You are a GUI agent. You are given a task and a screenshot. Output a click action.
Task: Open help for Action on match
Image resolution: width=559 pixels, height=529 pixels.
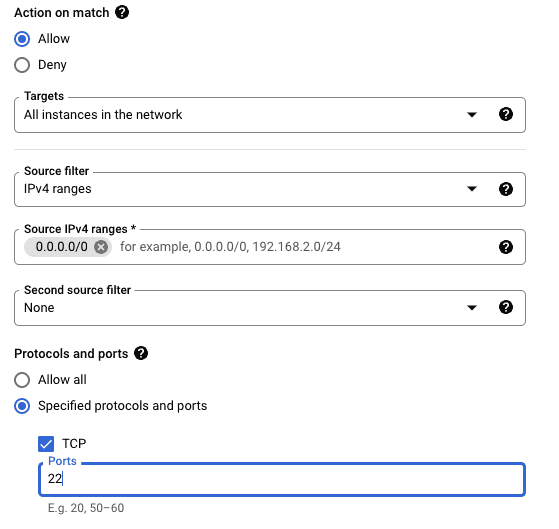(x=122, y=12)
